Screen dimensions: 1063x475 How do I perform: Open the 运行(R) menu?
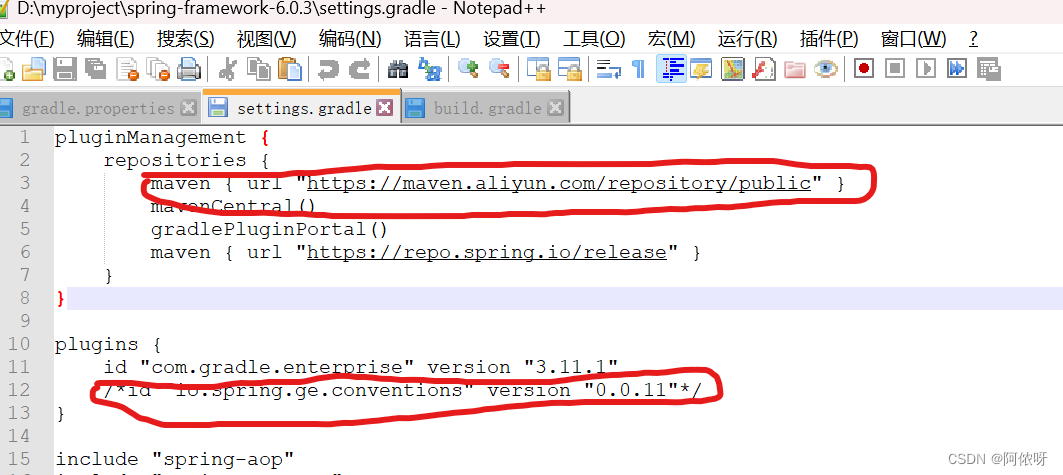747,39
